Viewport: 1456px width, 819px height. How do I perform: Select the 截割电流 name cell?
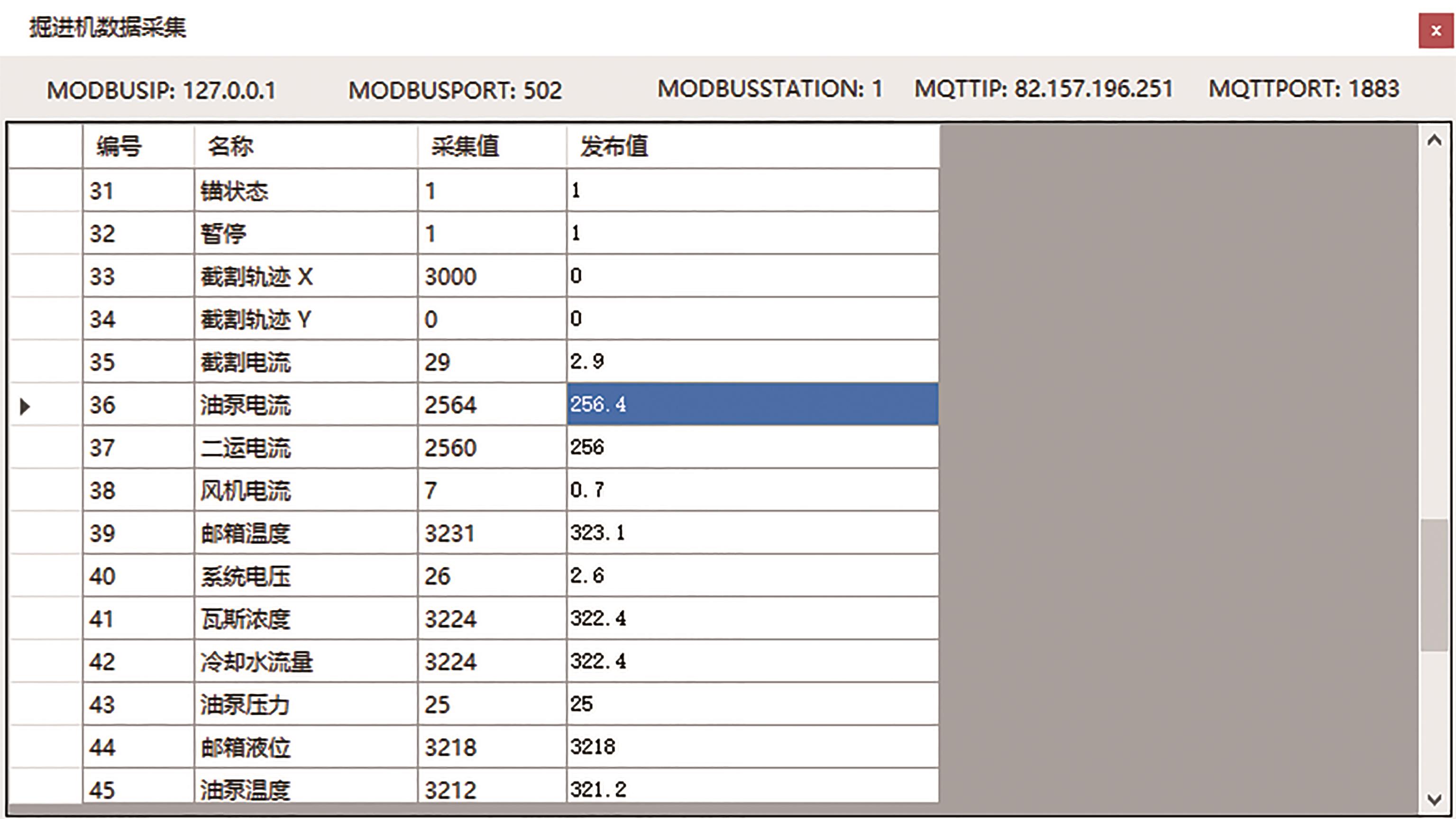pos(306,362)
